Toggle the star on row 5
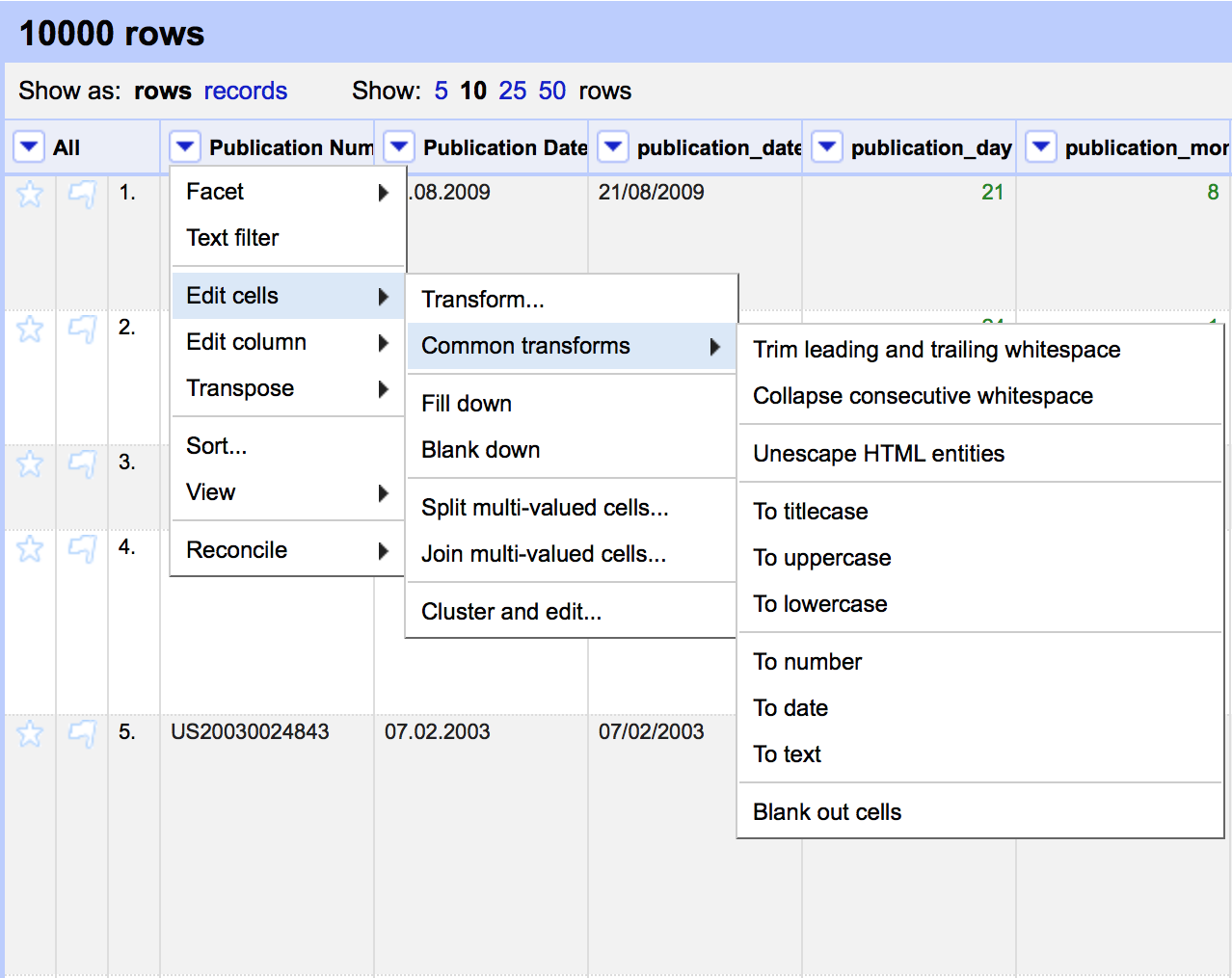Image resolution: width=1232 pixels, height=978 pixels. [30, 734]
